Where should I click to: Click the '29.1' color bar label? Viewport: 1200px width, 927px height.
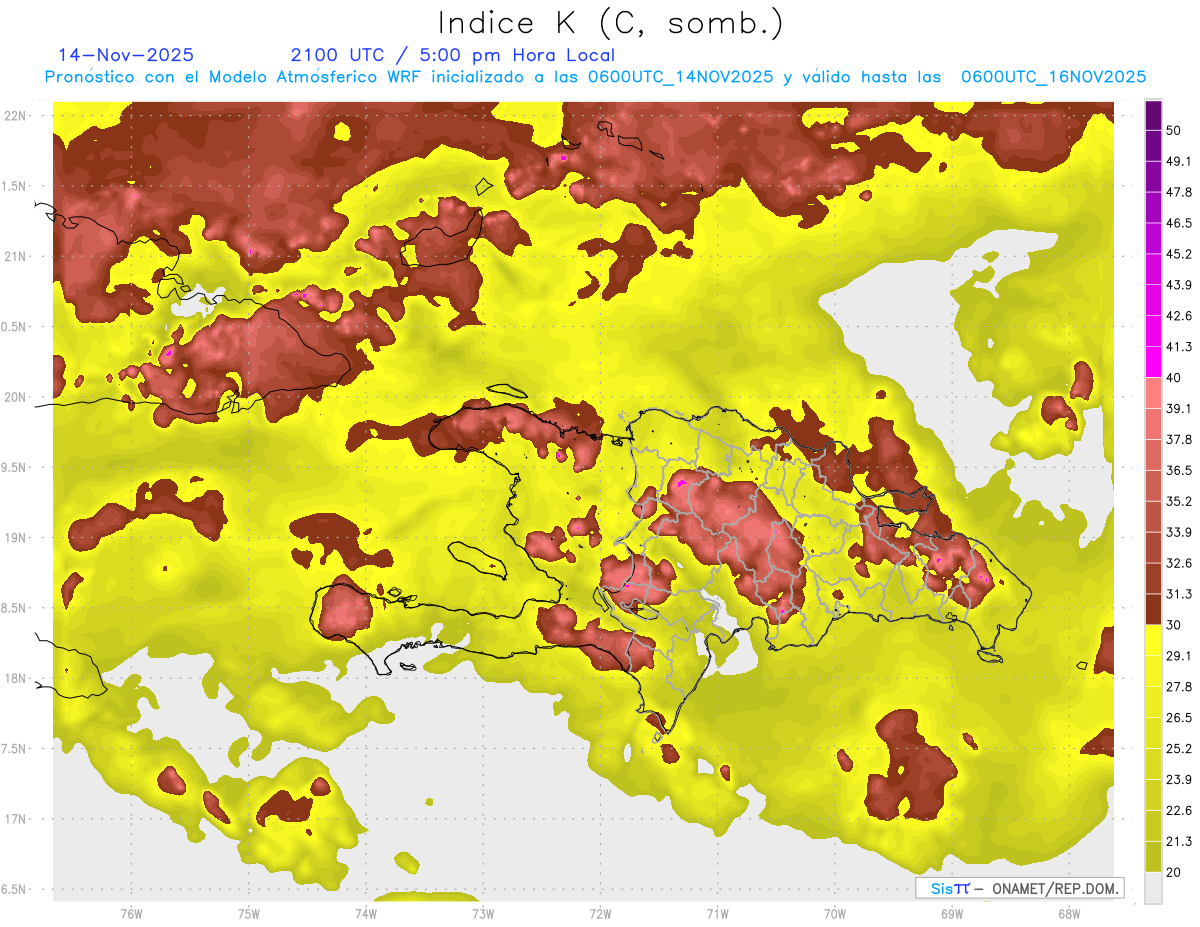tap(1179, 656)
